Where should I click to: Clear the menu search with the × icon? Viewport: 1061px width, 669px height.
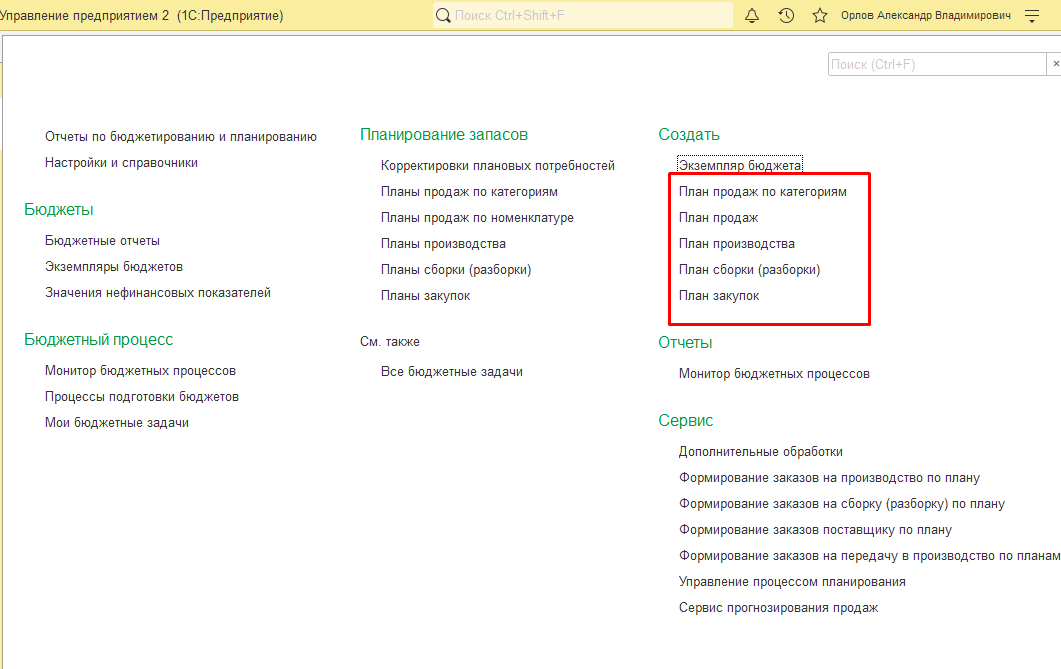tap(1053, 64)
